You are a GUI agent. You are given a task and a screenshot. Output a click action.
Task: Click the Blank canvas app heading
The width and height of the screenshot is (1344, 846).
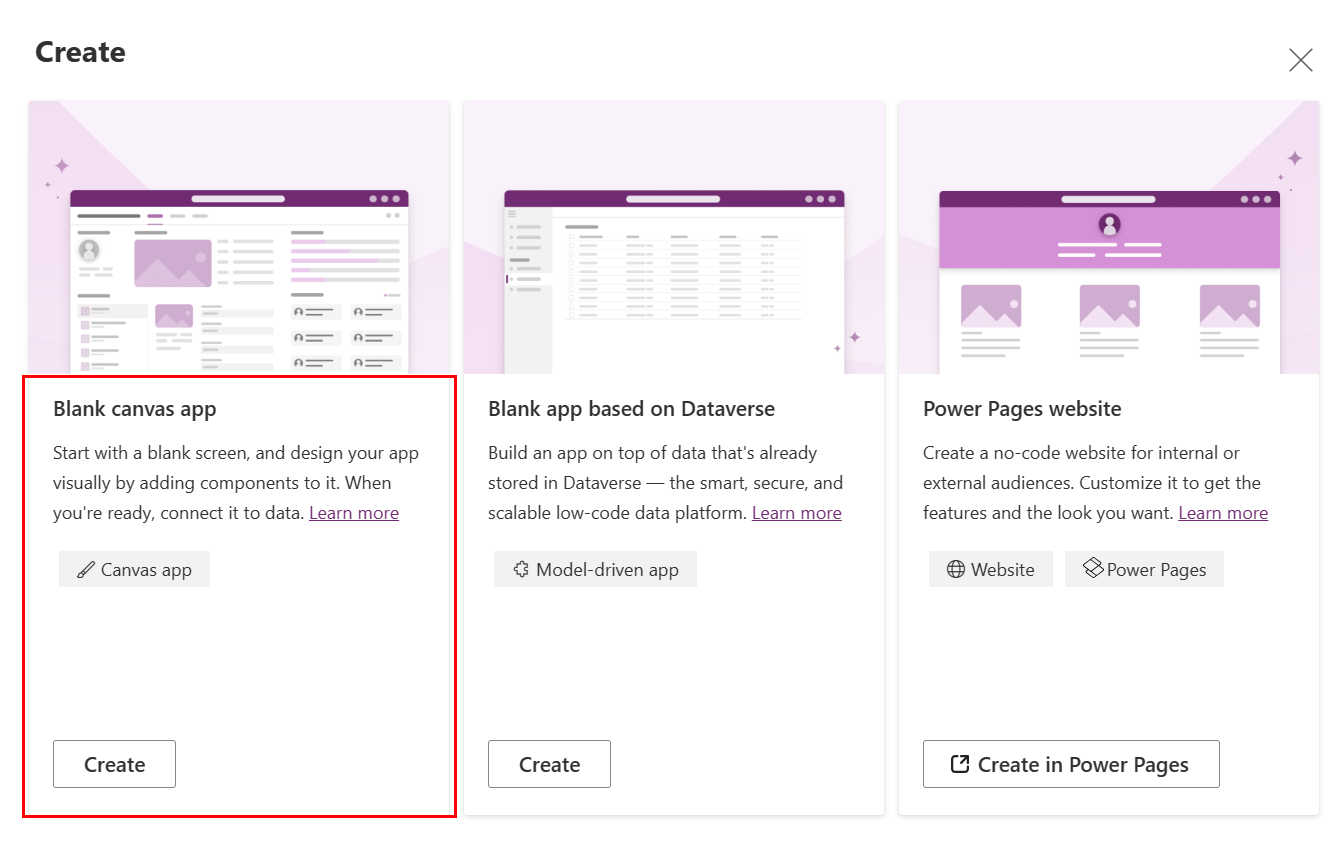click(135, 408)
